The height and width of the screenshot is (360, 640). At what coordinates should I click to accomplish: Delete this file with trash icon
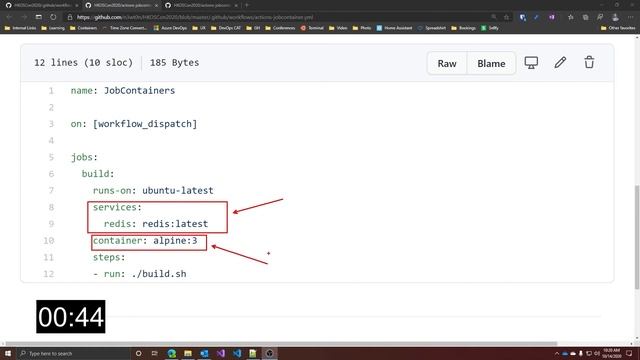click(589, 62)
